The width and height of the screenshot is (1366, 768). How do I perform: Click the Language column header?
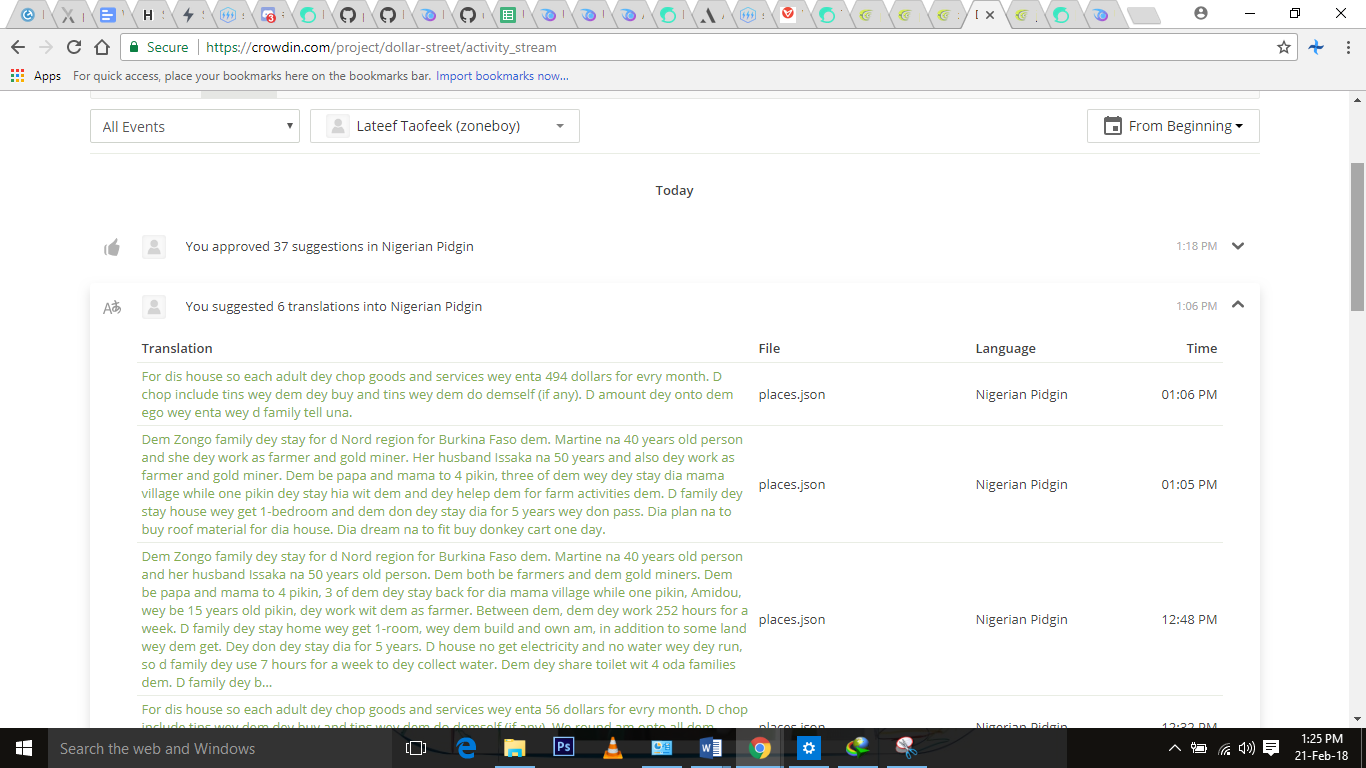tap(1005, 349)
